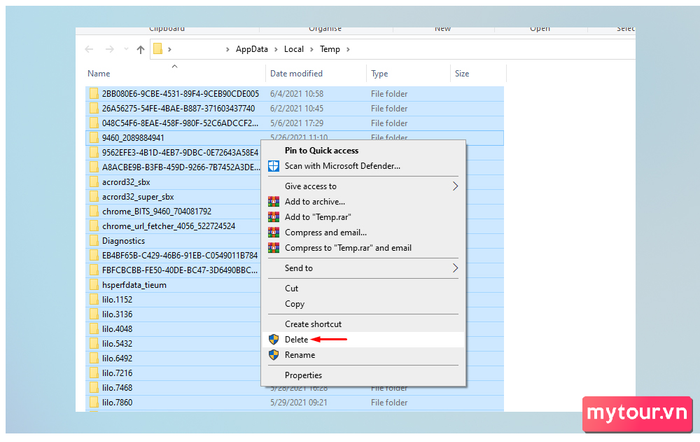Select Temp in the breadcrumb path

(330, 49)
